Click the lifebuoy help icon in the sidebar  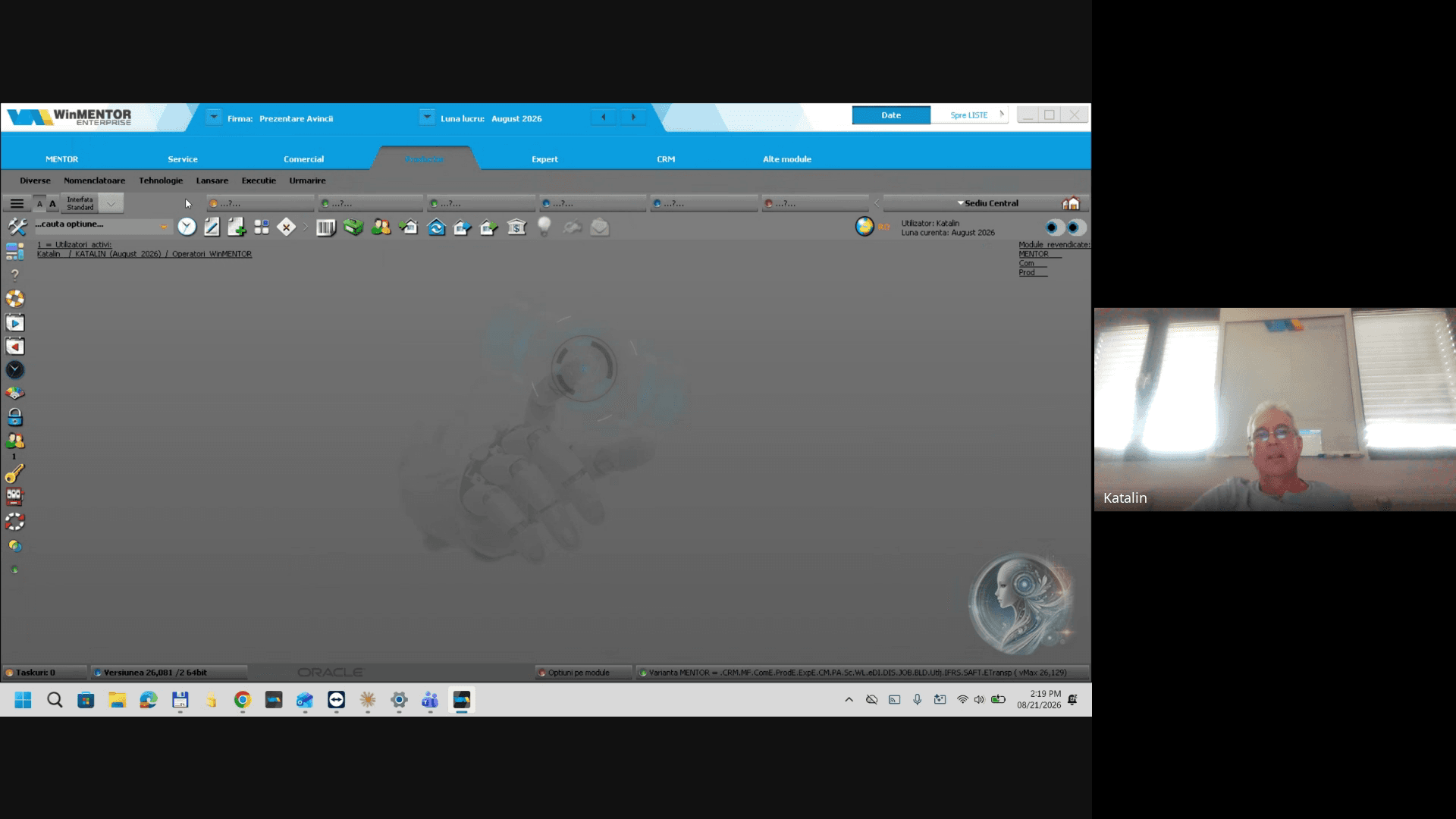[x=14, y=299]
